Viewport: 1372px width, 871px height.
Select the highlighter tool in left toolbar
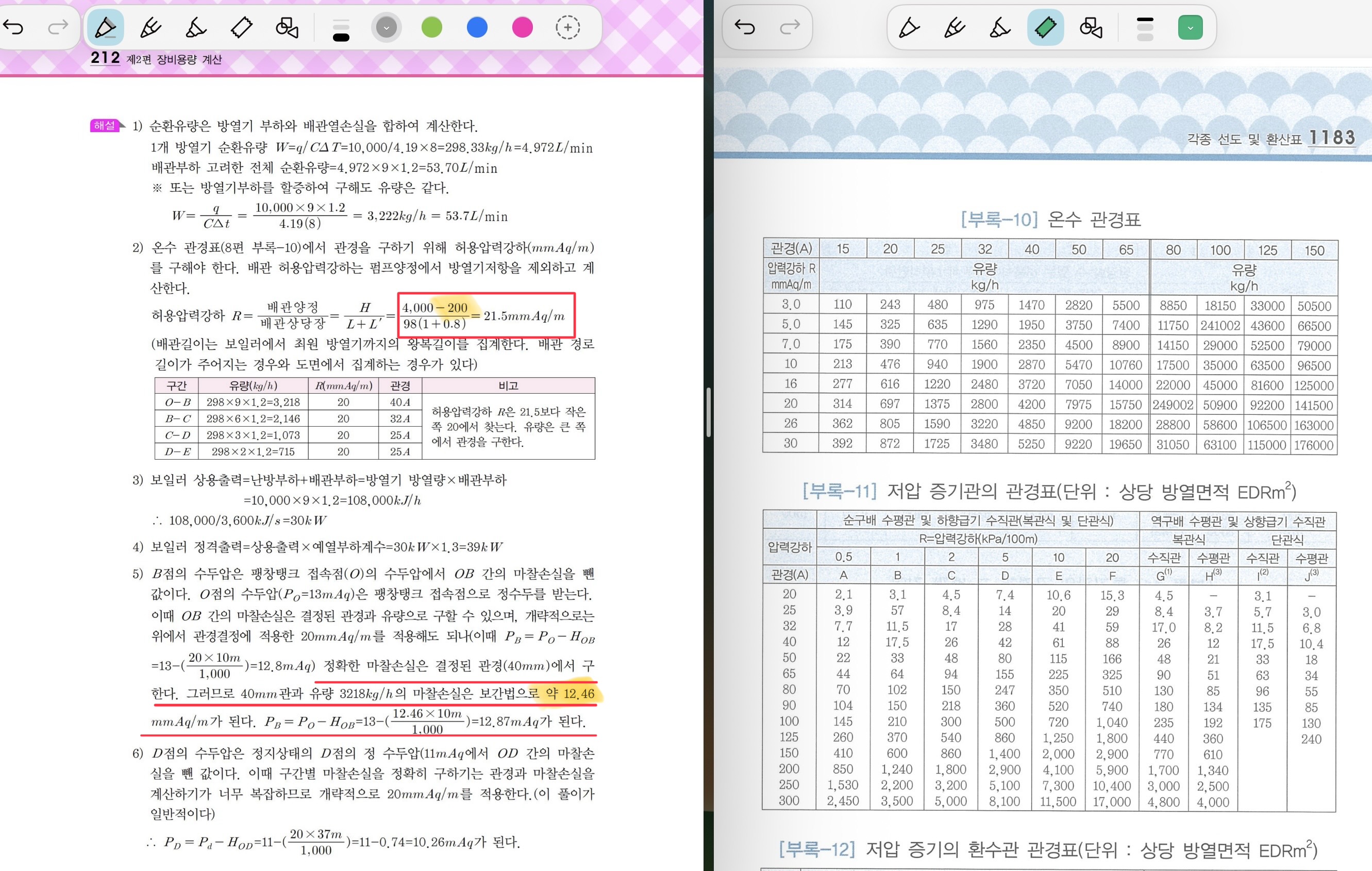195,27
